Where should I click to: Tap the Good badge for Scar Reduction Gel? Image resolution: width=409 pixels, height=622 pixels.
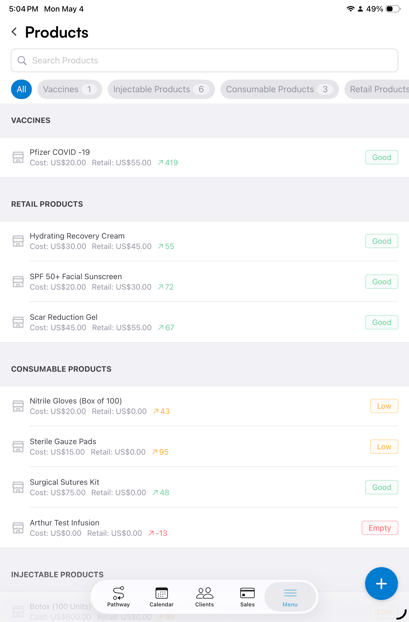(x=382, y=322)
